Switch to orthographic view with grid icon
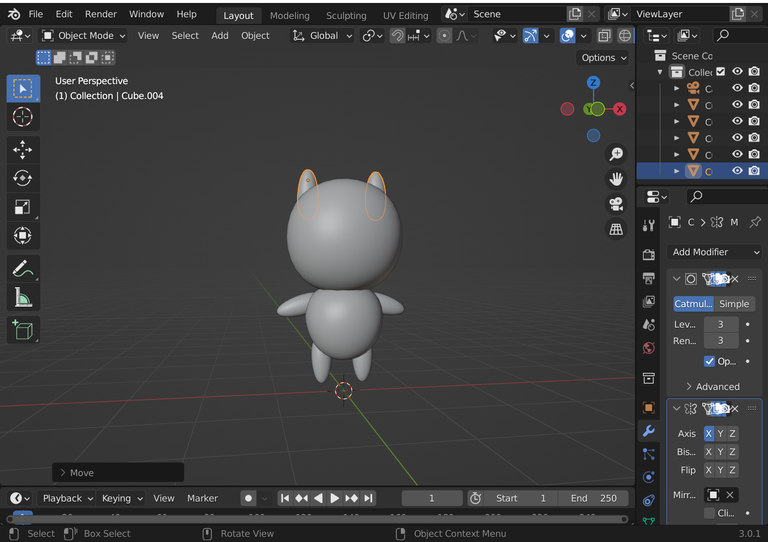The image size is (768, 542). point(616,229)
